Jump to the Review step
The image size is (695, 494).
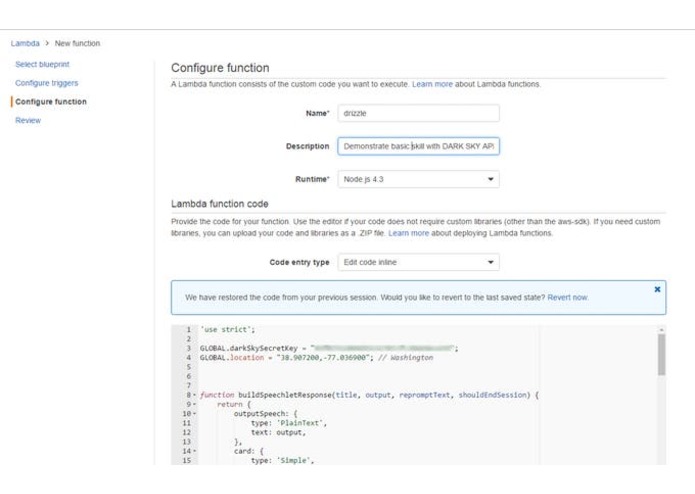28,120
